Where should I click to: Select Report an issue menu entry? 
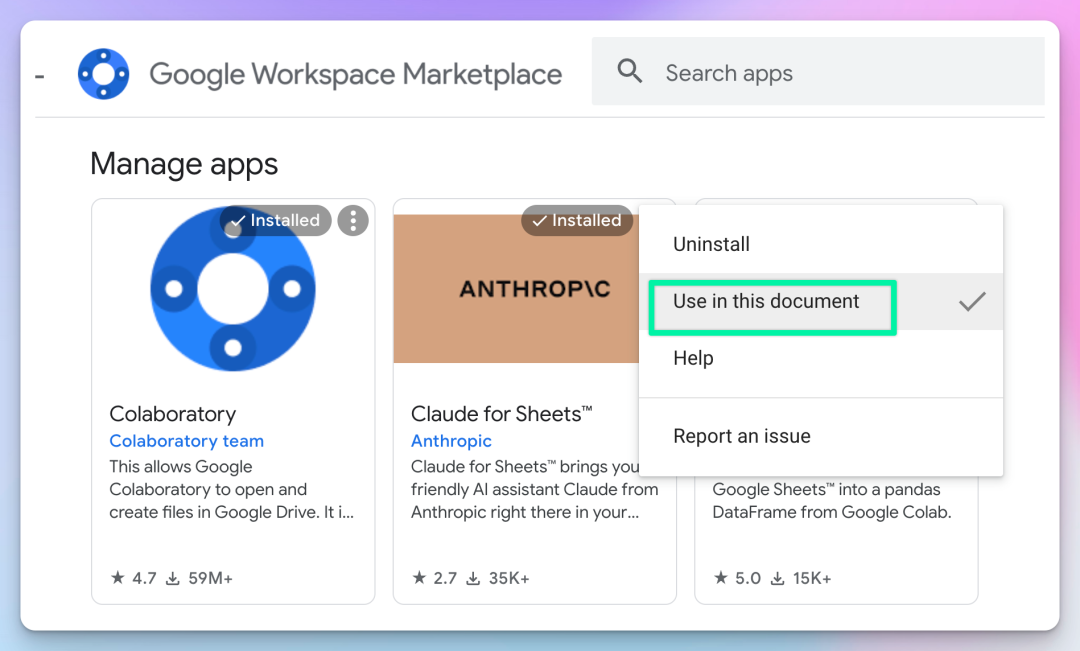742,436
